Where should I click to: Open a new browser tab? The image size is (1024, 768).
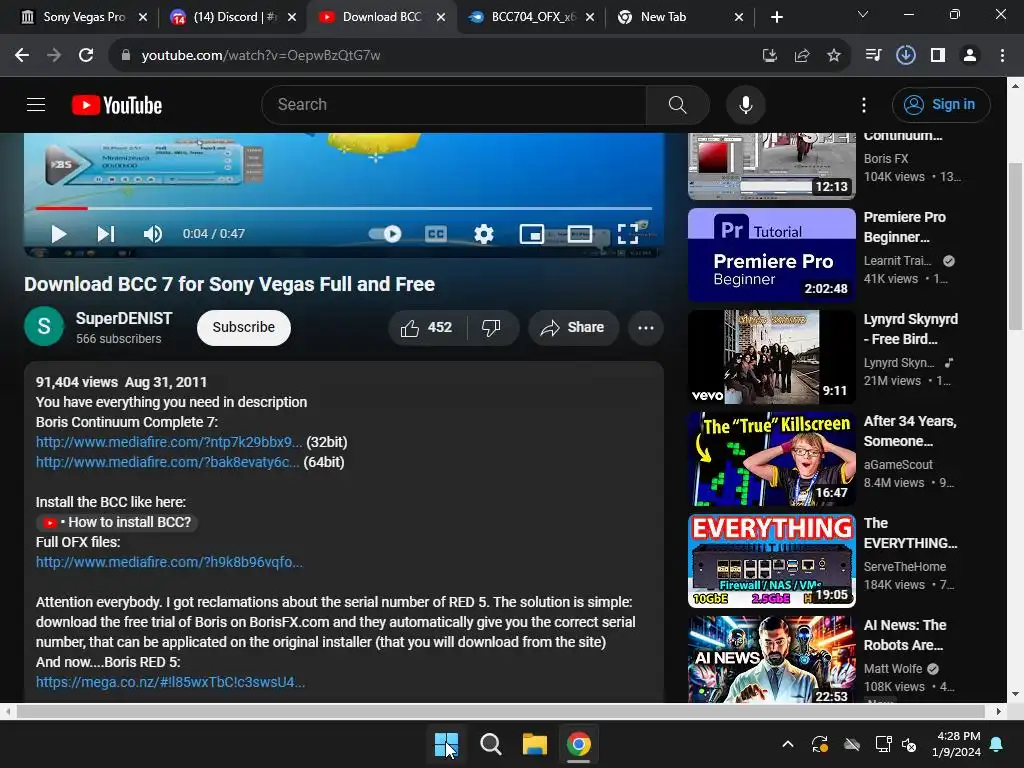[776, 17]
